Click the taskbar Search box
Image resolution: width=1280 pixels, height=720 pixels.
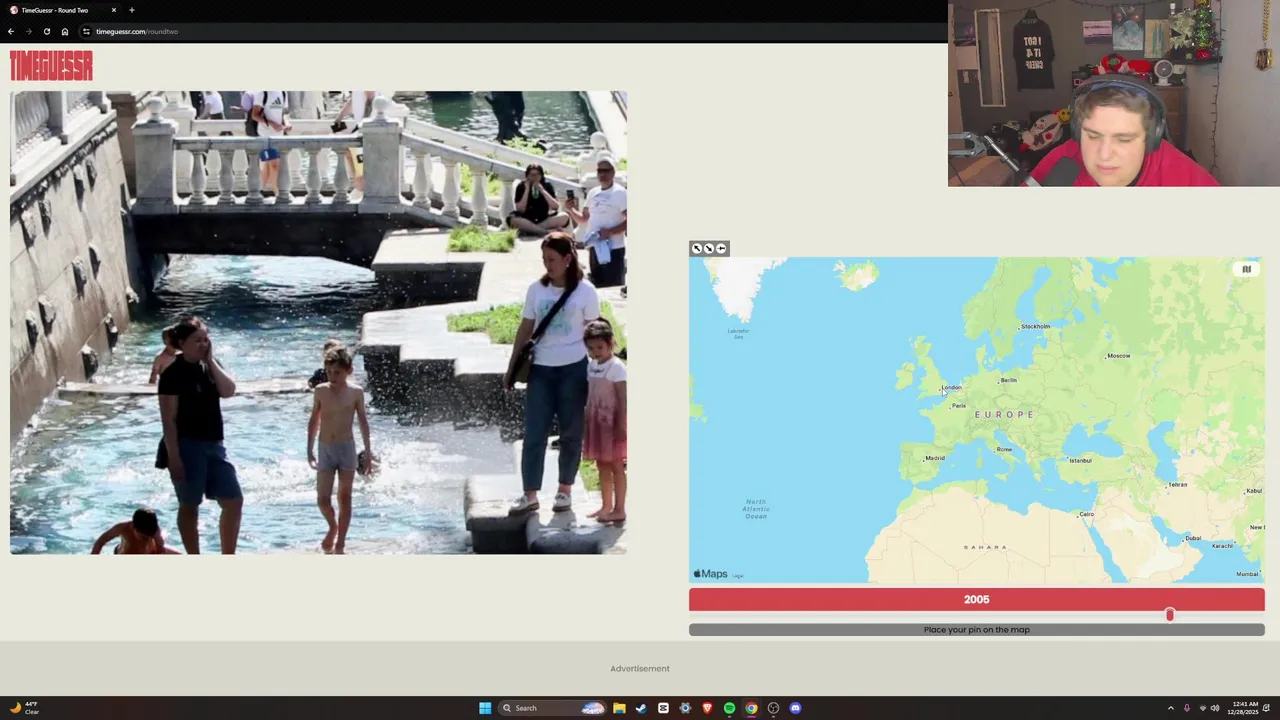[553, 708]
